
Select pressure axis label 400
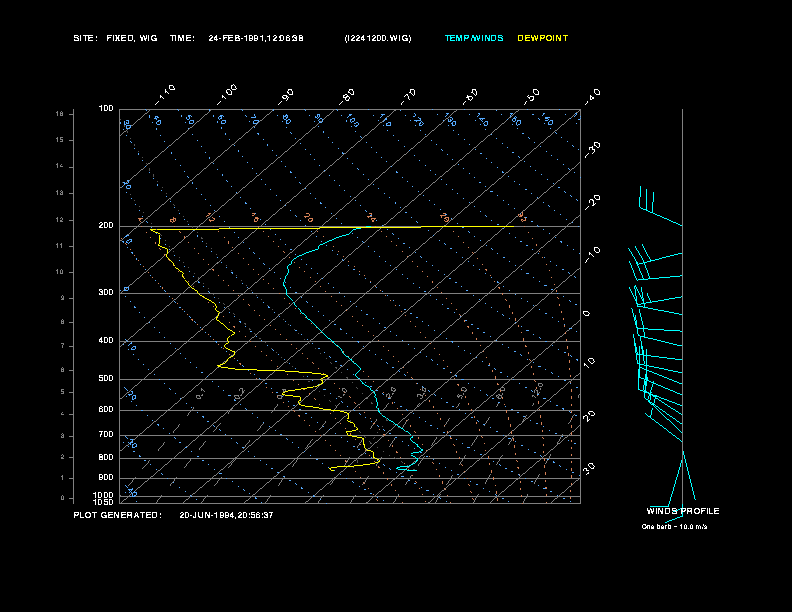(106, 340)
